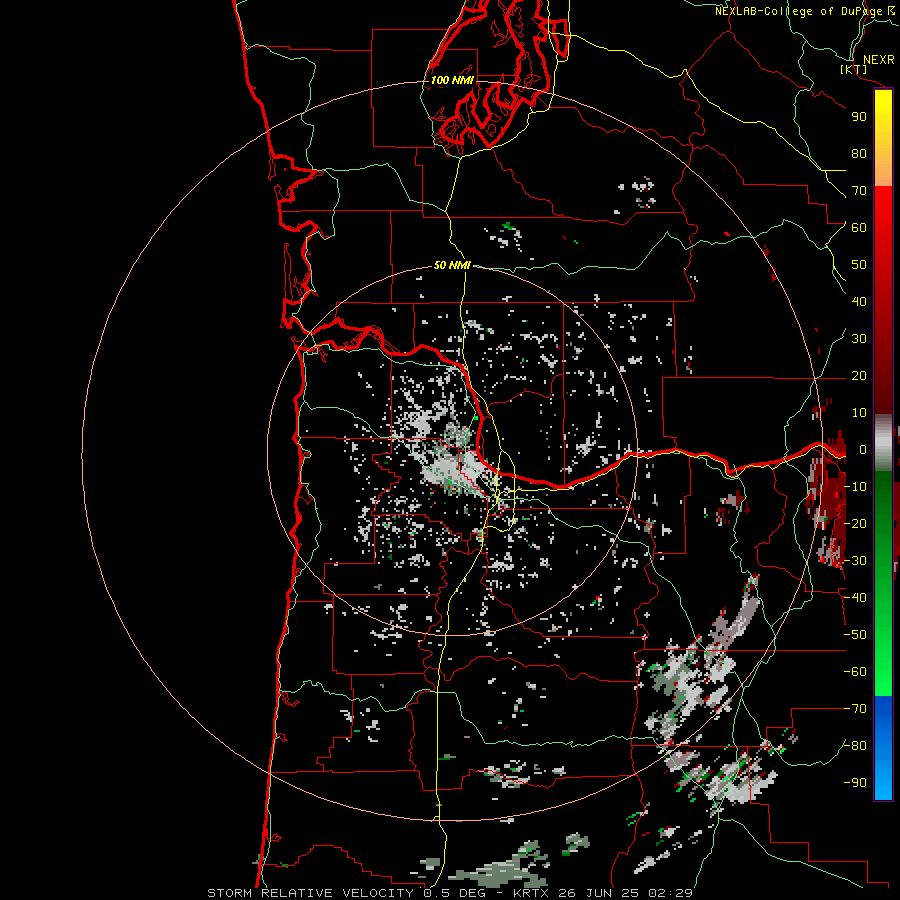Click the -10 scale value

click(855, 487)
